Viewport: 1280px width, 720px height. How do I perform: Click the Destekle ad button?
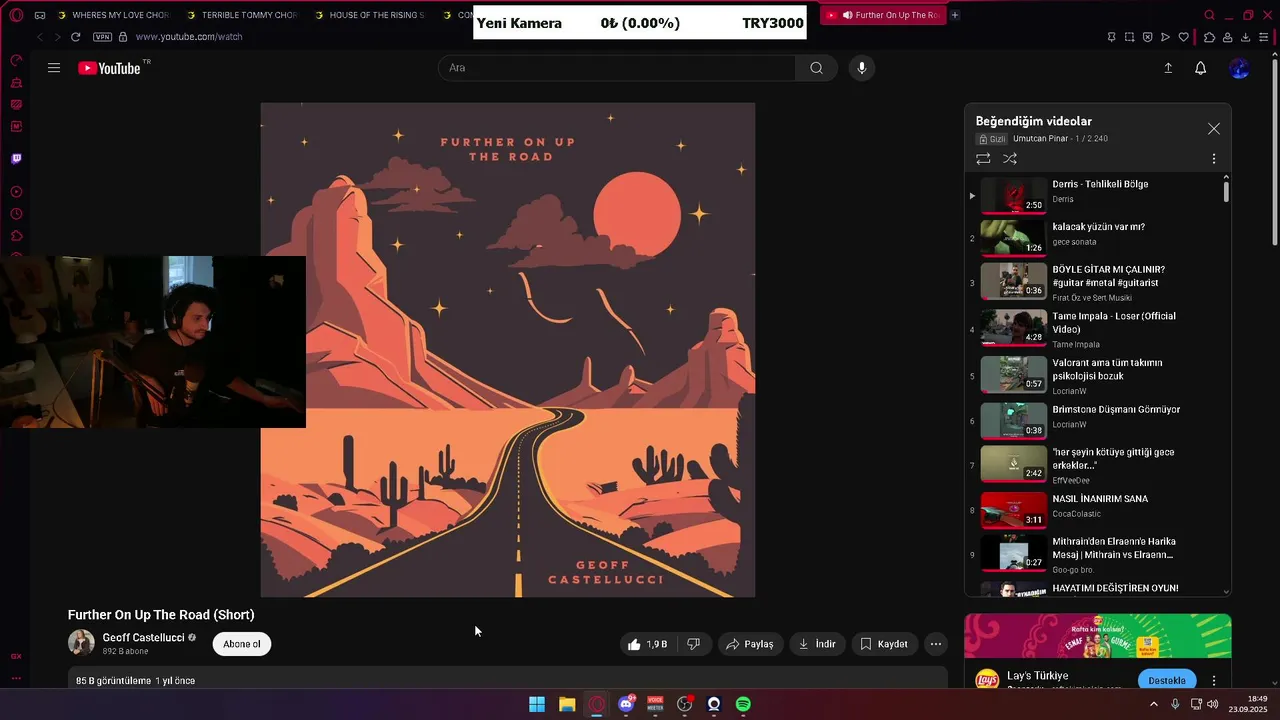1167,681
